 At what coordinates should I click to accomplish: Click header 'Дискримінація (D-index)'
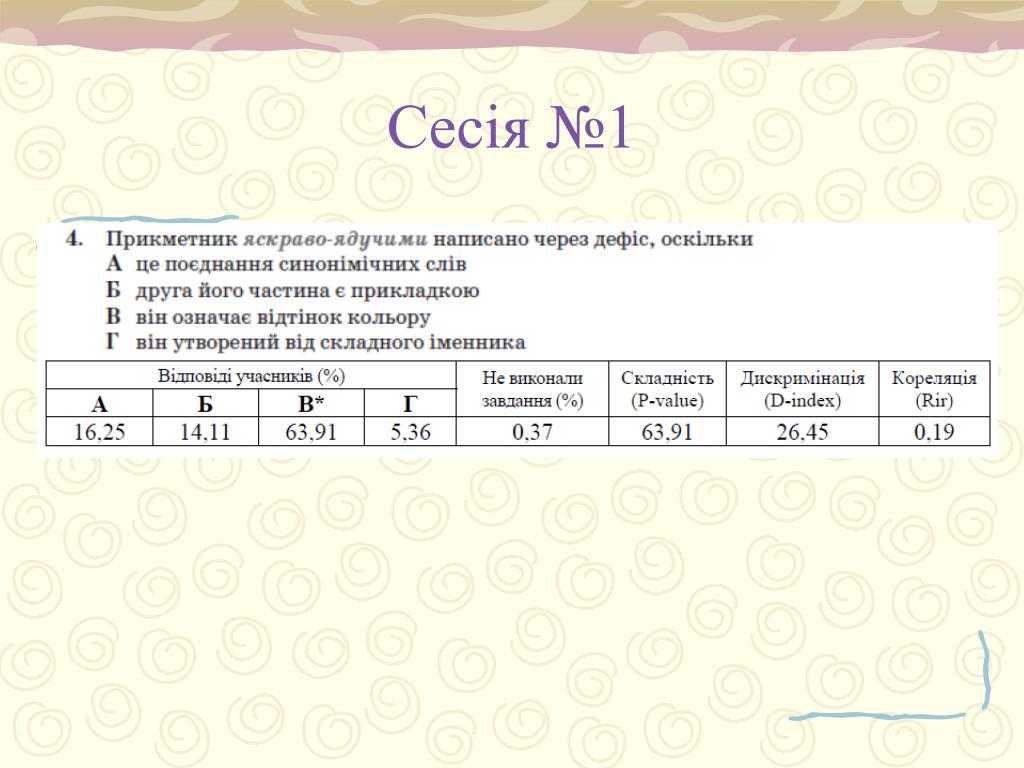pyautogui.click(x=802, y=389)
